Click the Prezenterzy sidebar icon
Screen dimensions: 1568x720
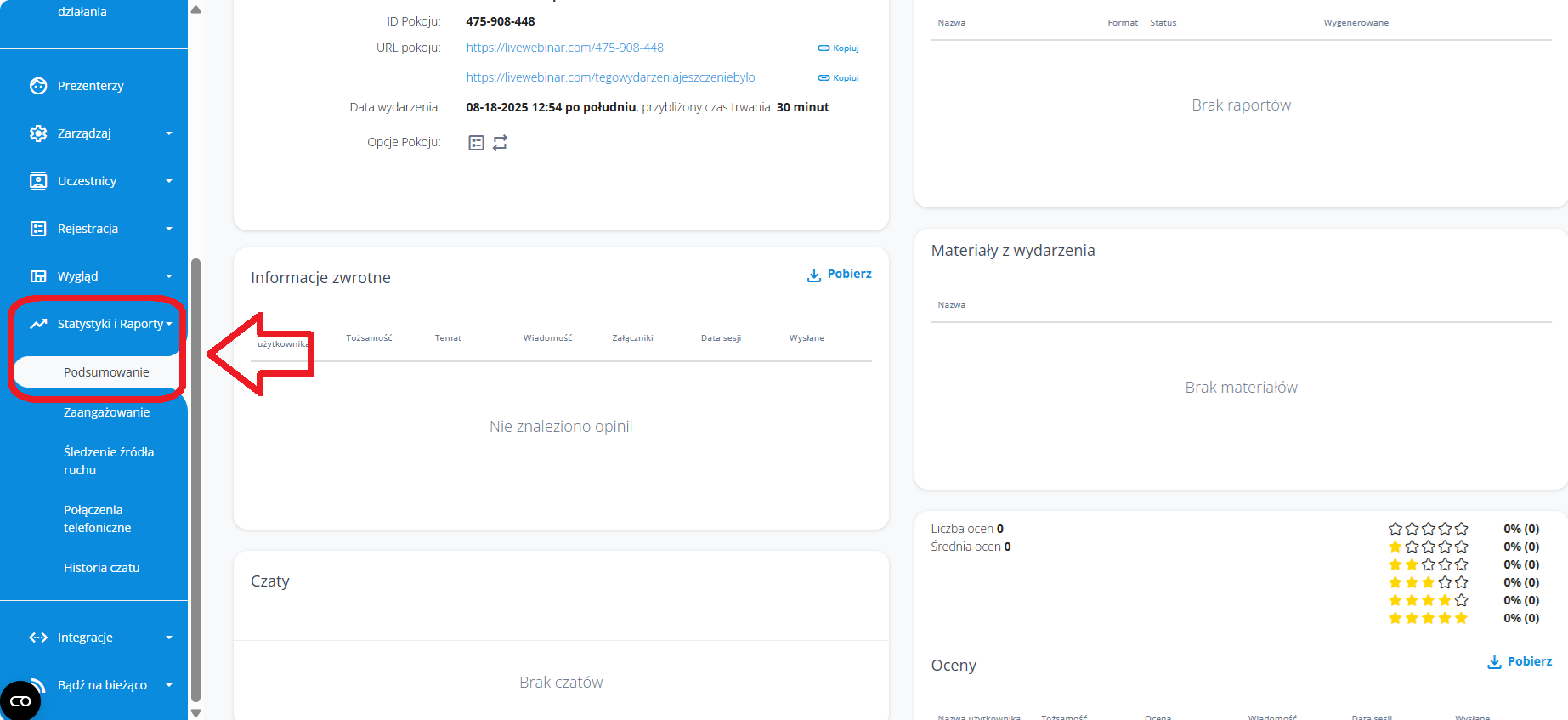click(x=38, y=86)
